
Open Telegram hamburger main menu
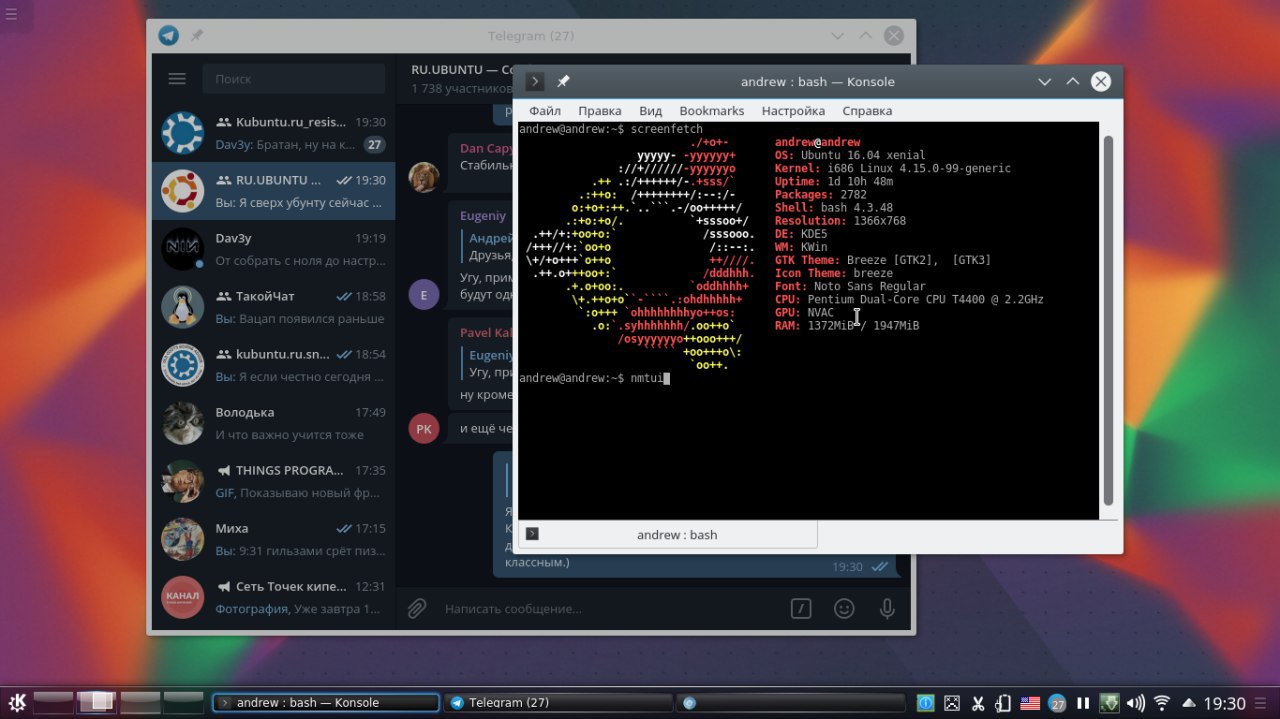coord(177,79)
